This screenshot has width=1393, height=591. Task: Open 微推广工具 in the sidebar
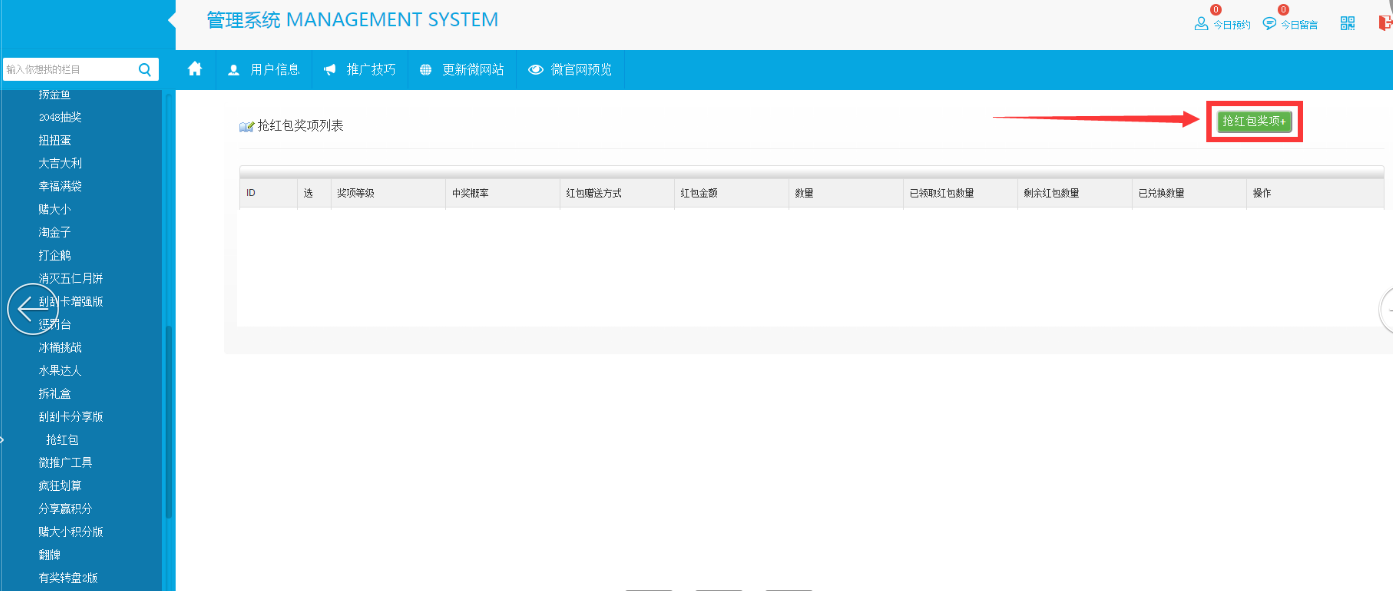65,463
